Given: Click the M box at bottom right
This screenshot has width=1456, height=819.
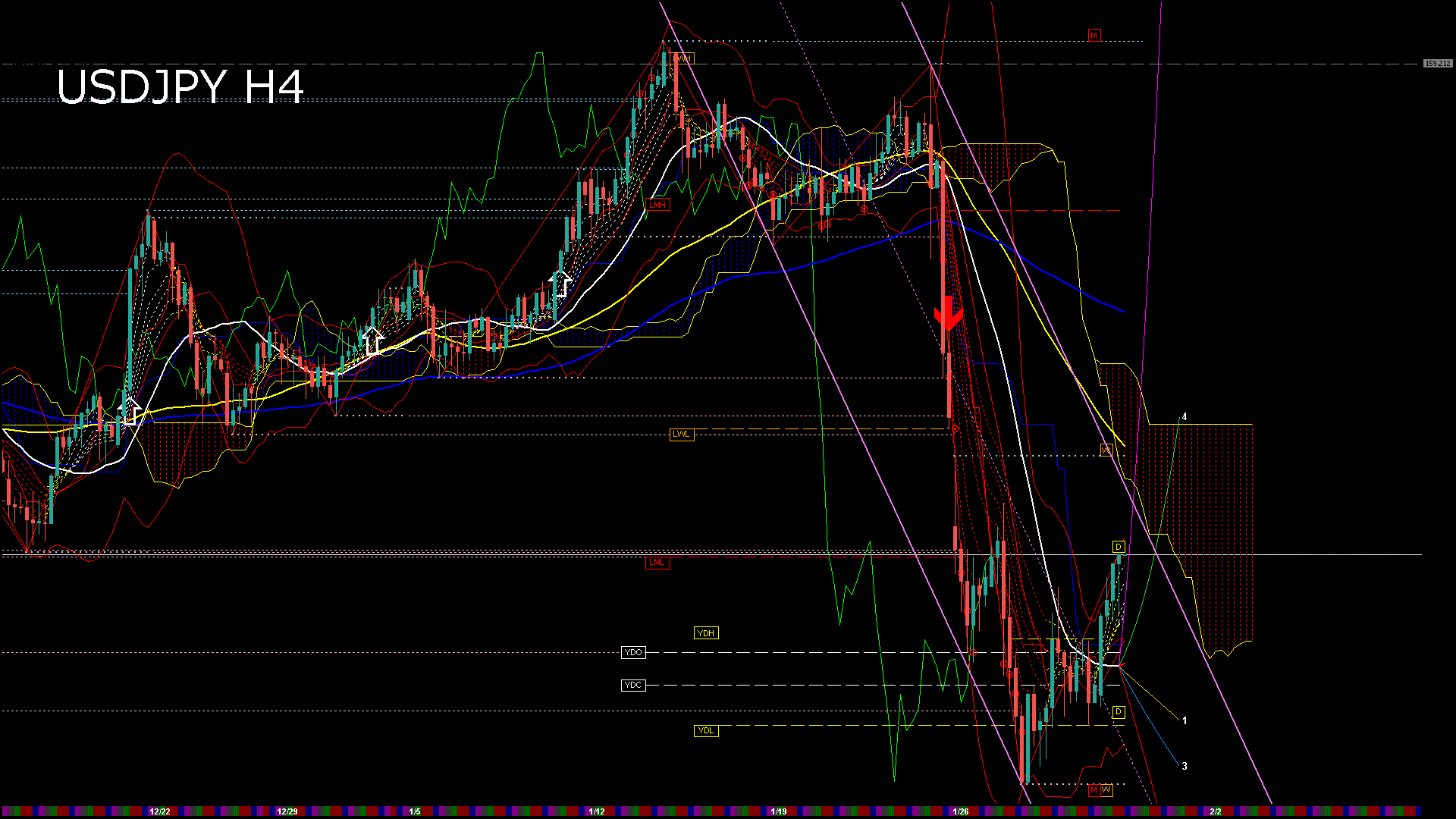Looking at the screenshot, I should click(1094, 790).
